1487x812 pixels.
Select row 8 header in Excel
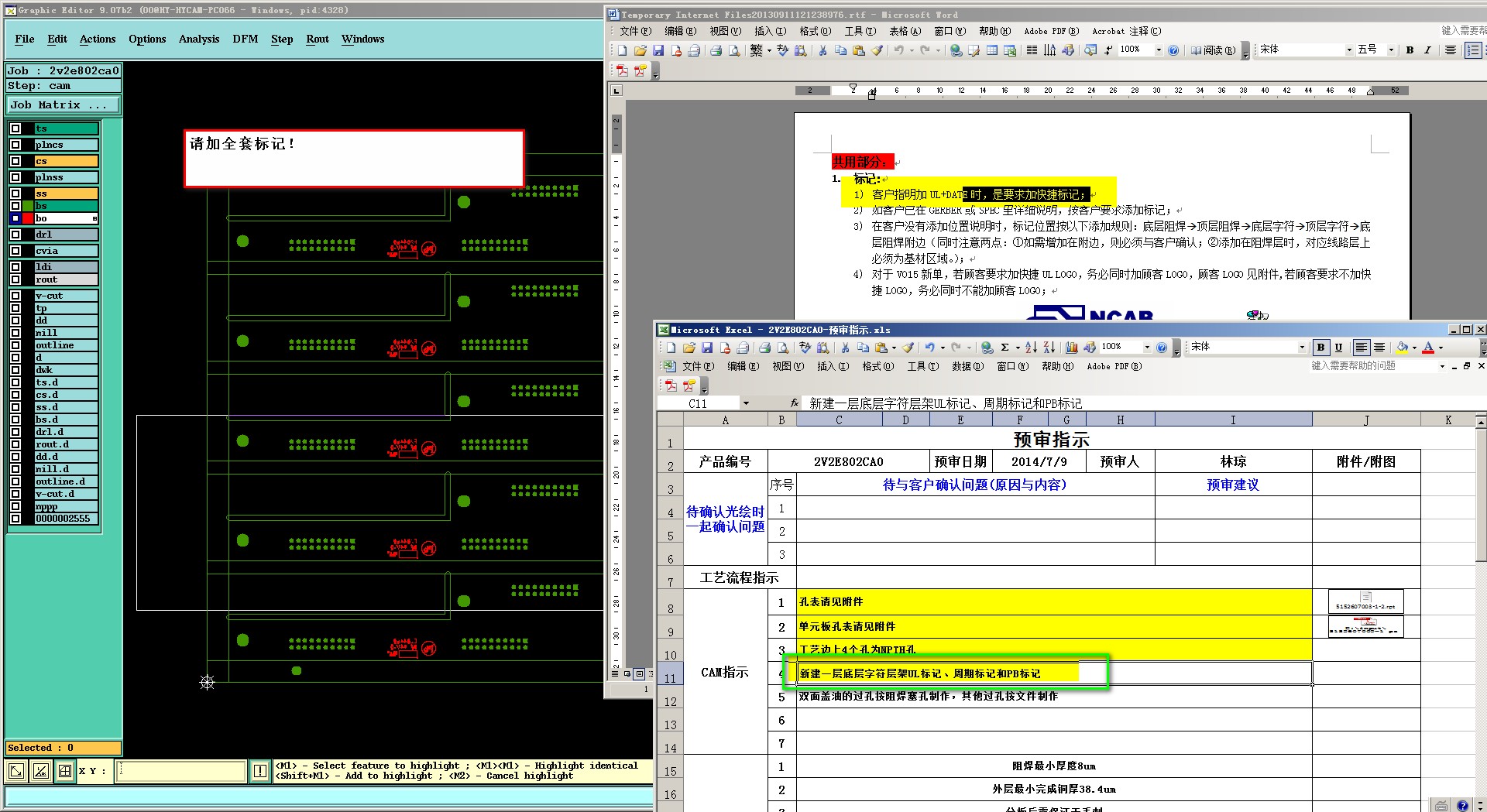pyautogui.click(x=671, y=601)
